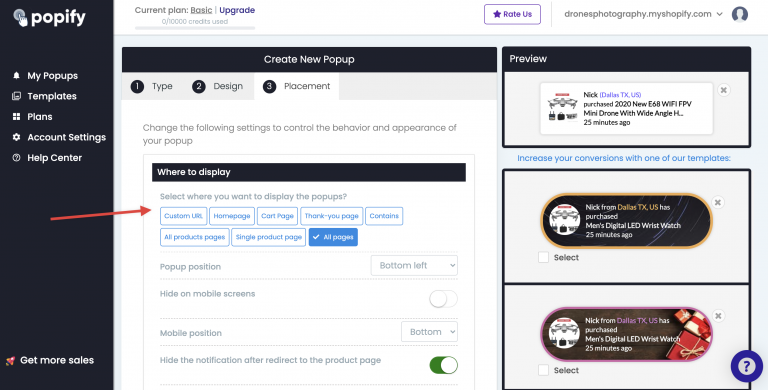Open the Popup position dropdown
This screenshot has width=768, height=390.
[414, 266]
